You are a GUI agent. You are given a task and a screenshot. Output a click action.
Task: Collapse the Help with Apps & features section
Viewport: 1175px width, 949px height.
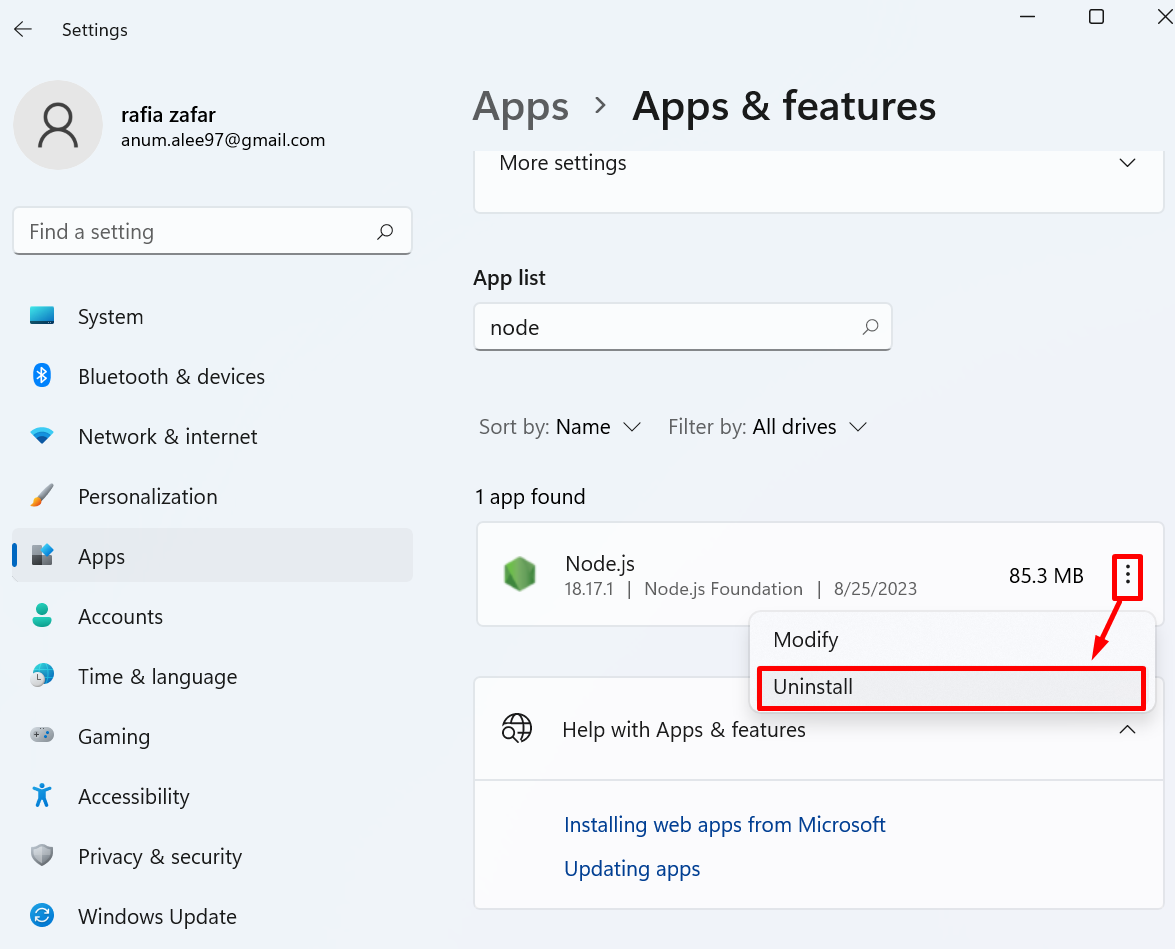click(1127, 729)
